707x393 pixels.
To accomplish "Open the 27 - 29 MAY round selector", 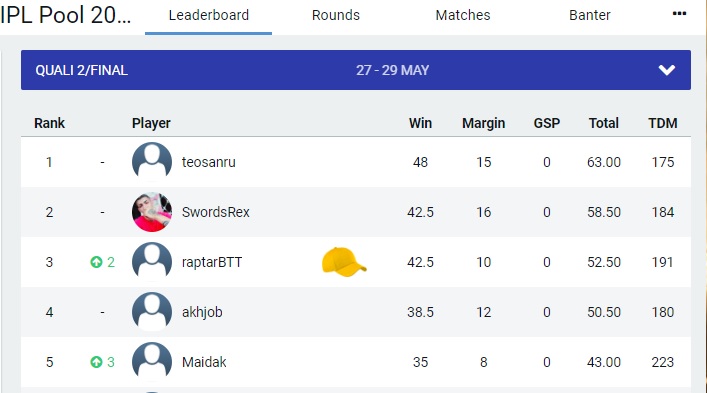I will tap(392, 70).
